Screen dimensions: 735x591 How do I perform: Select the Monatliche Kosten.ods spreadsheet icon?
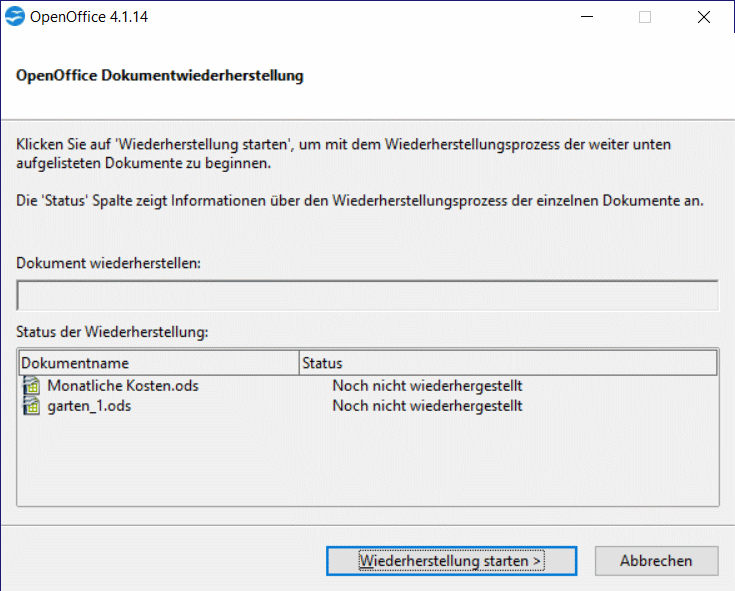[31, 386]
